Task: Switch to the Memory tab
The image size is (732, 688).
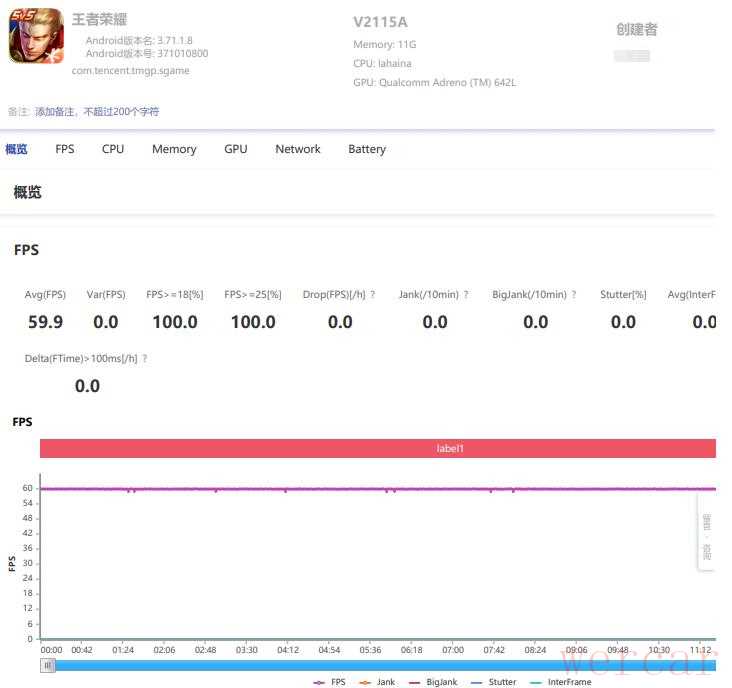Action: pyautogui.click(x=174, y=149)
